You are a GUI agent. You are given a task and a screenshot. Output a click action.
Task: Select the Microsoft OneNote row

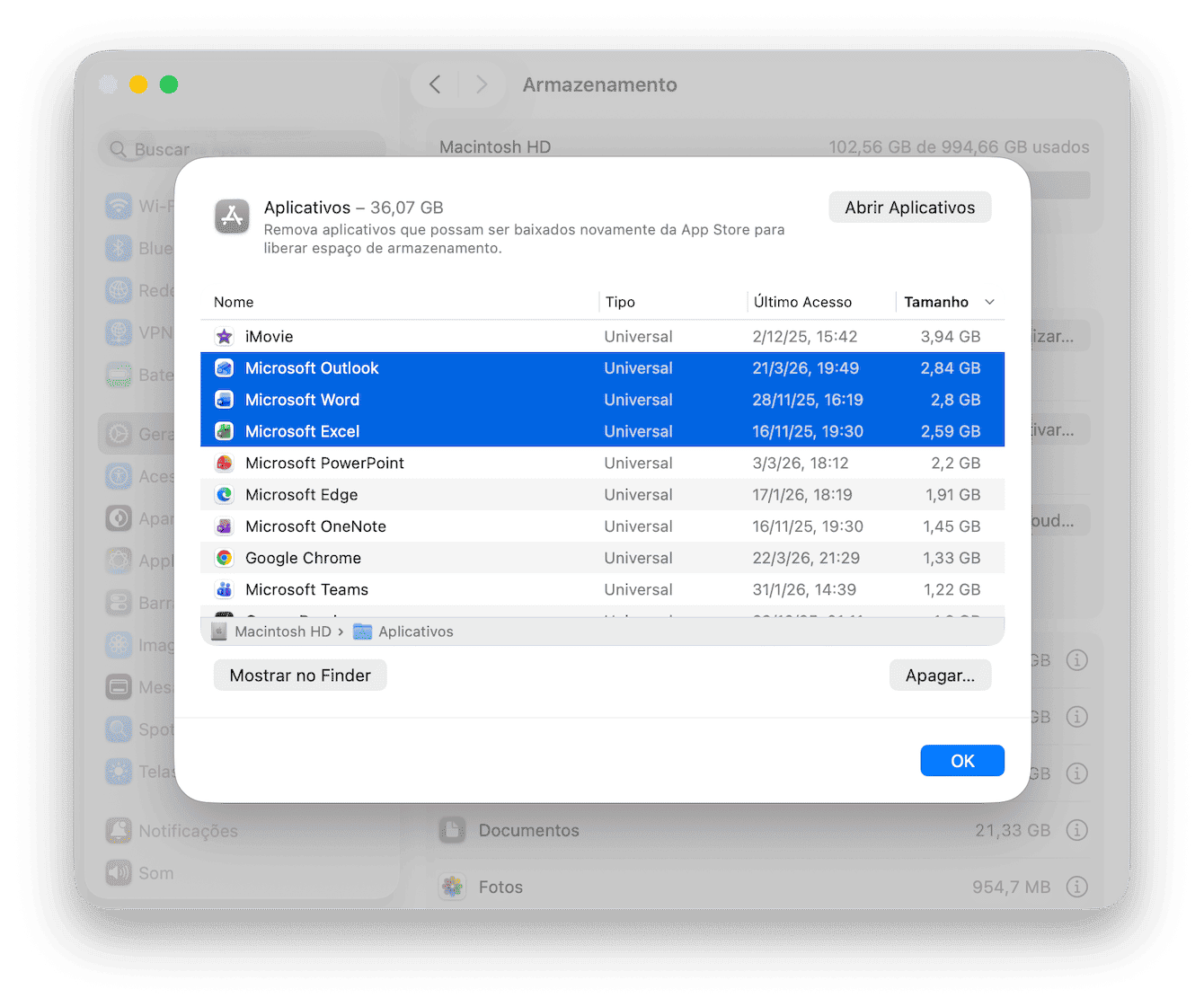click(x=602, y=526)
